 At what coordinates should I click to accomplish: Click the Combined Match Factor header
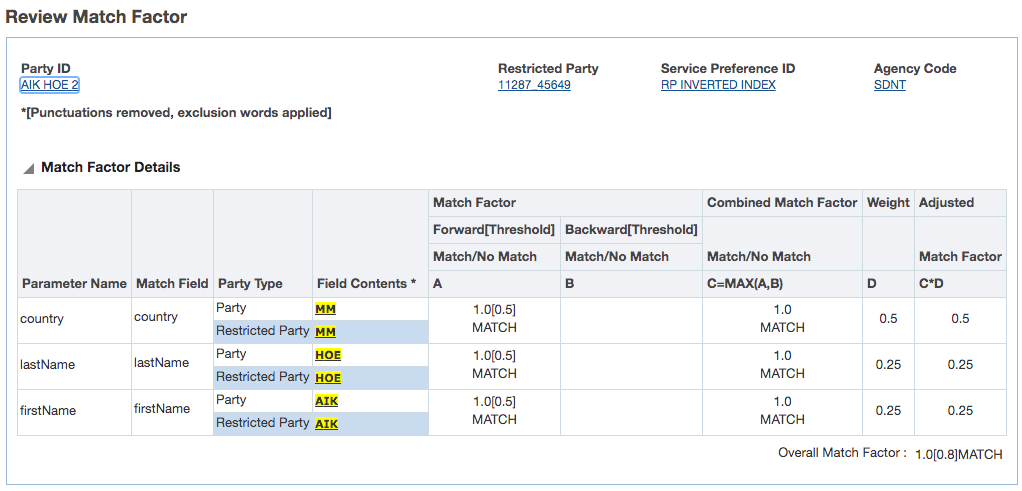point(782,202)
